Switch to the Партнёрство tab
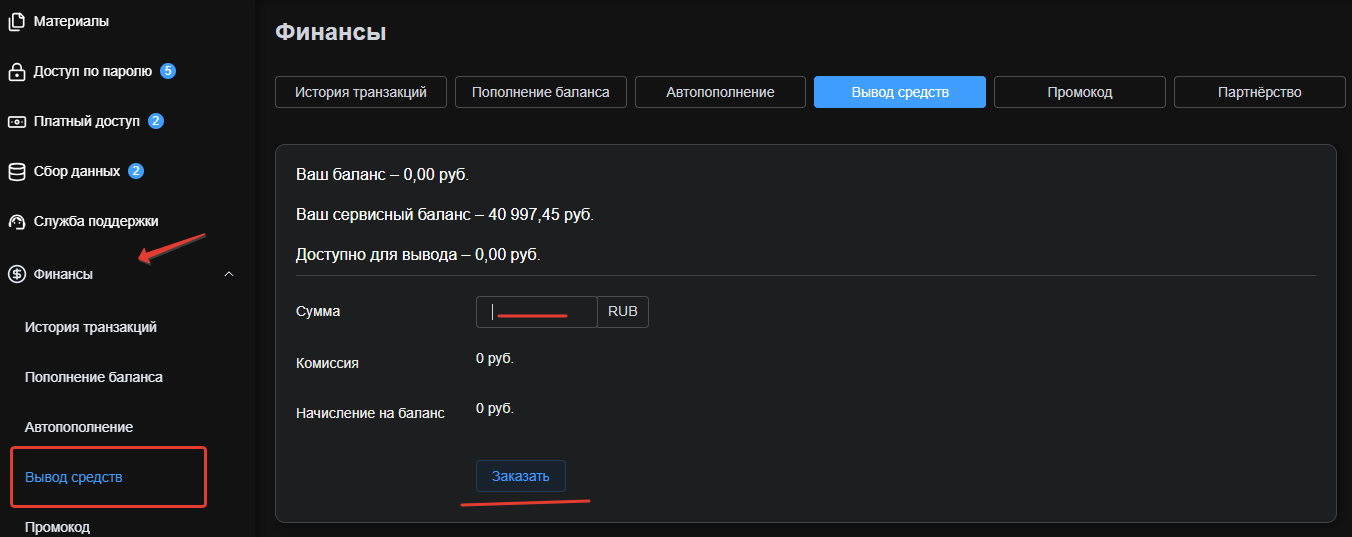This screenshot has width=1352, height=537. [1260, 92]
